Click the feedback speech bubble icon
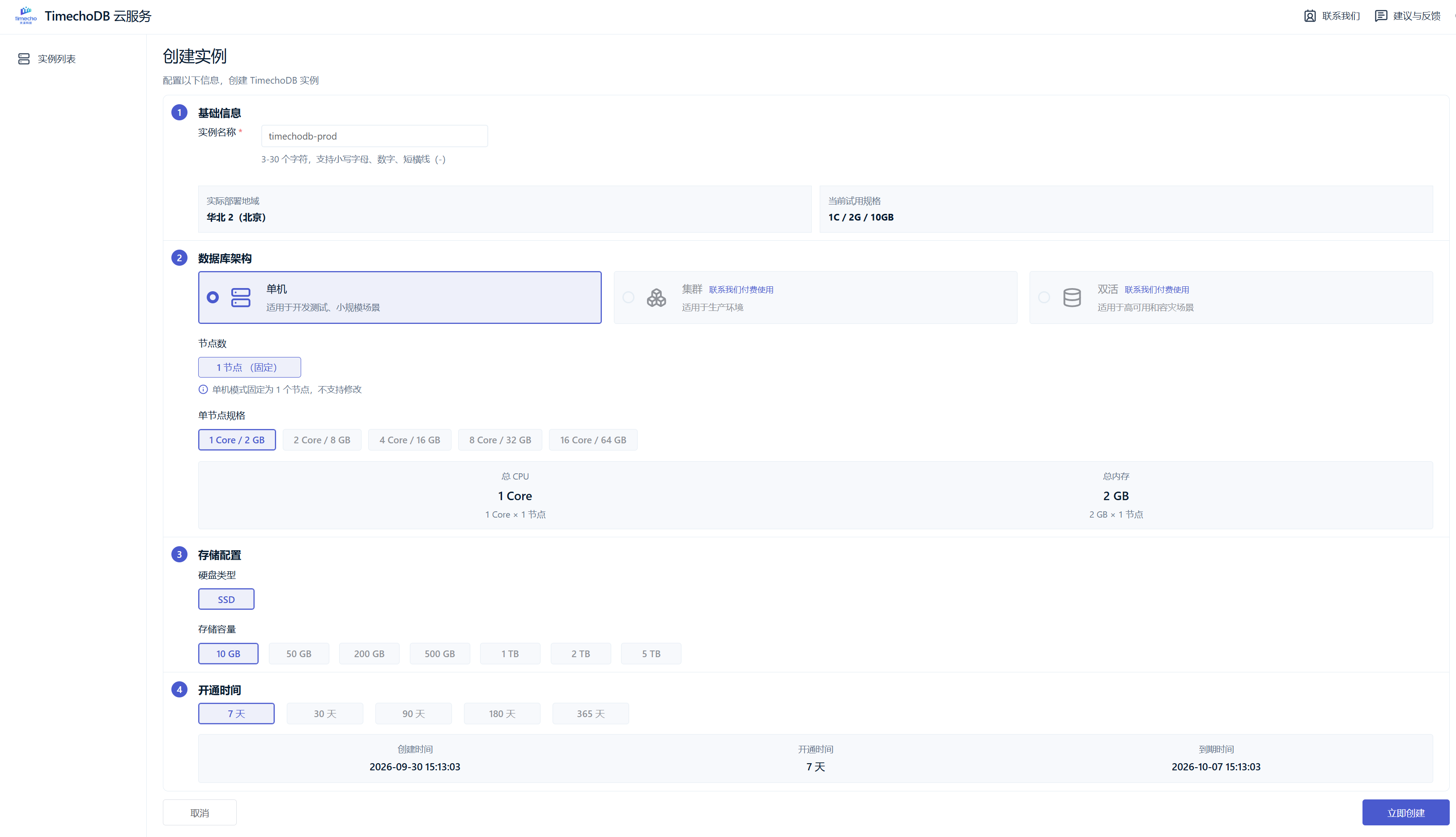Screen dimensions: 1456x837 [1381, 16]
